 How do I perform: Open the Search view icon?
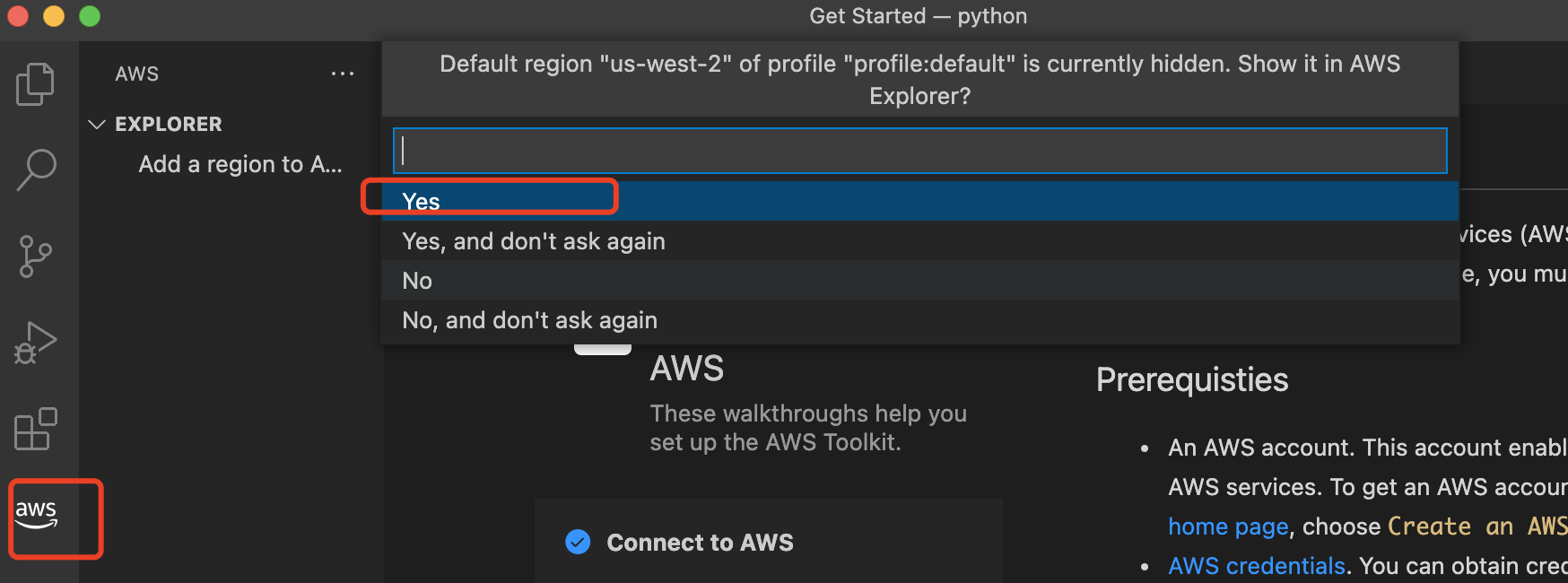tap(36, 169)
